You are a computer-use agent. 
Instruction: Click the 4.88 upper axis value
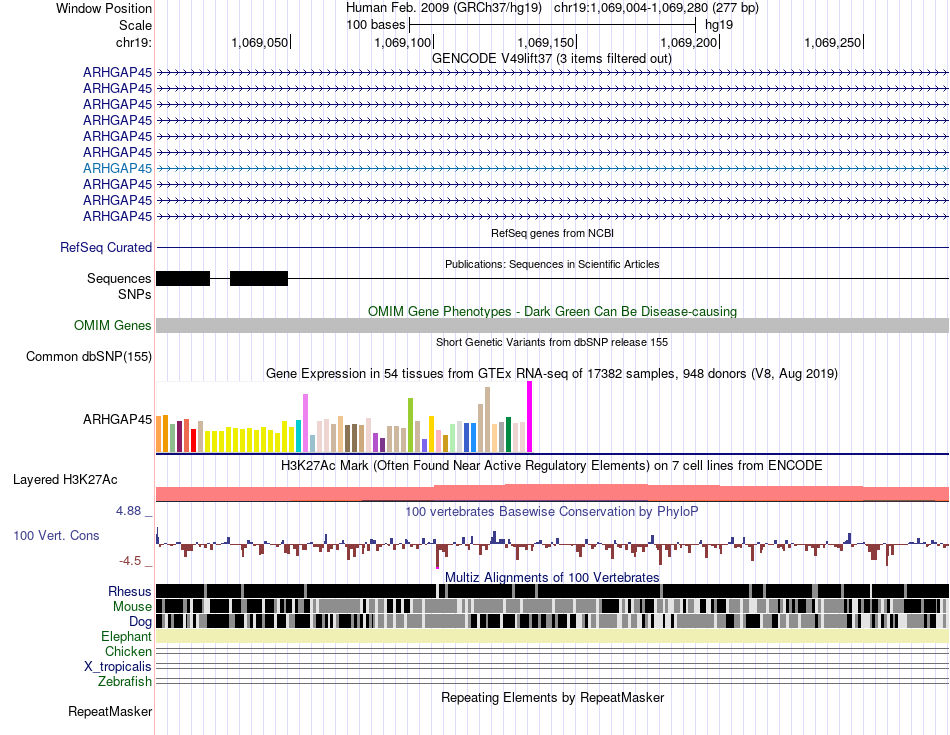coord(128,511)
